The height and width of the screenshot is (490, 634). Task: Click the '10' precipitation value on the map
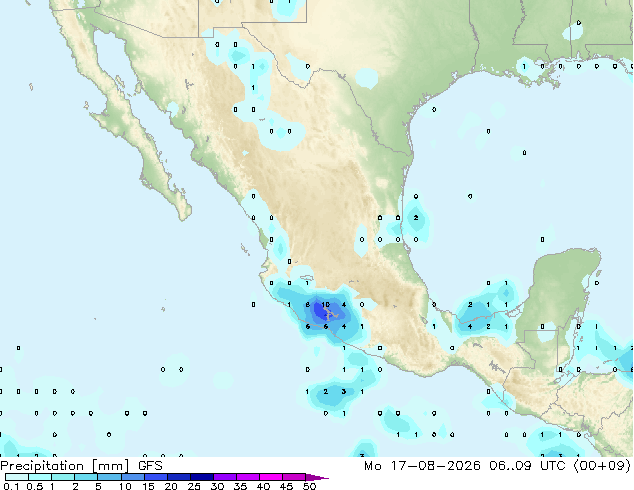pos(325,304)
